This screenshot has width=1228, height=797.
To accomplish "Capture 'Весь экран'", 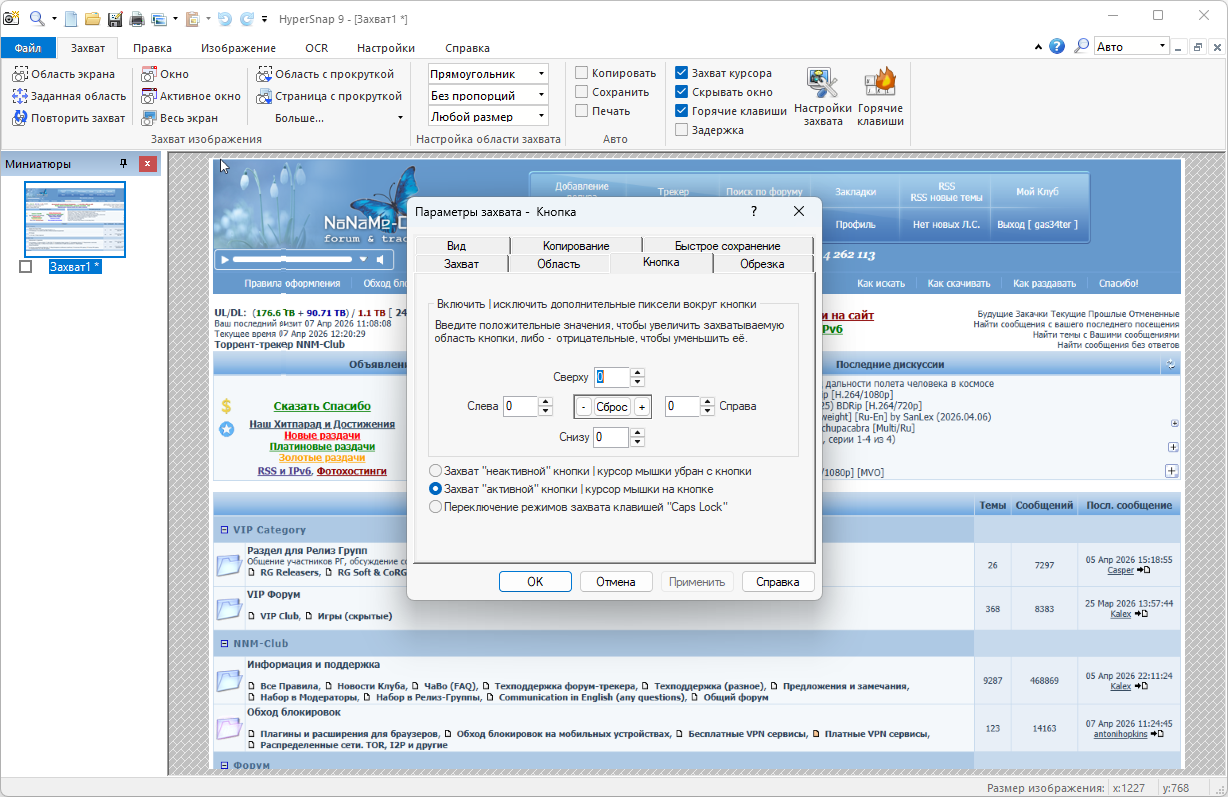I will click(x=179, y=118).
